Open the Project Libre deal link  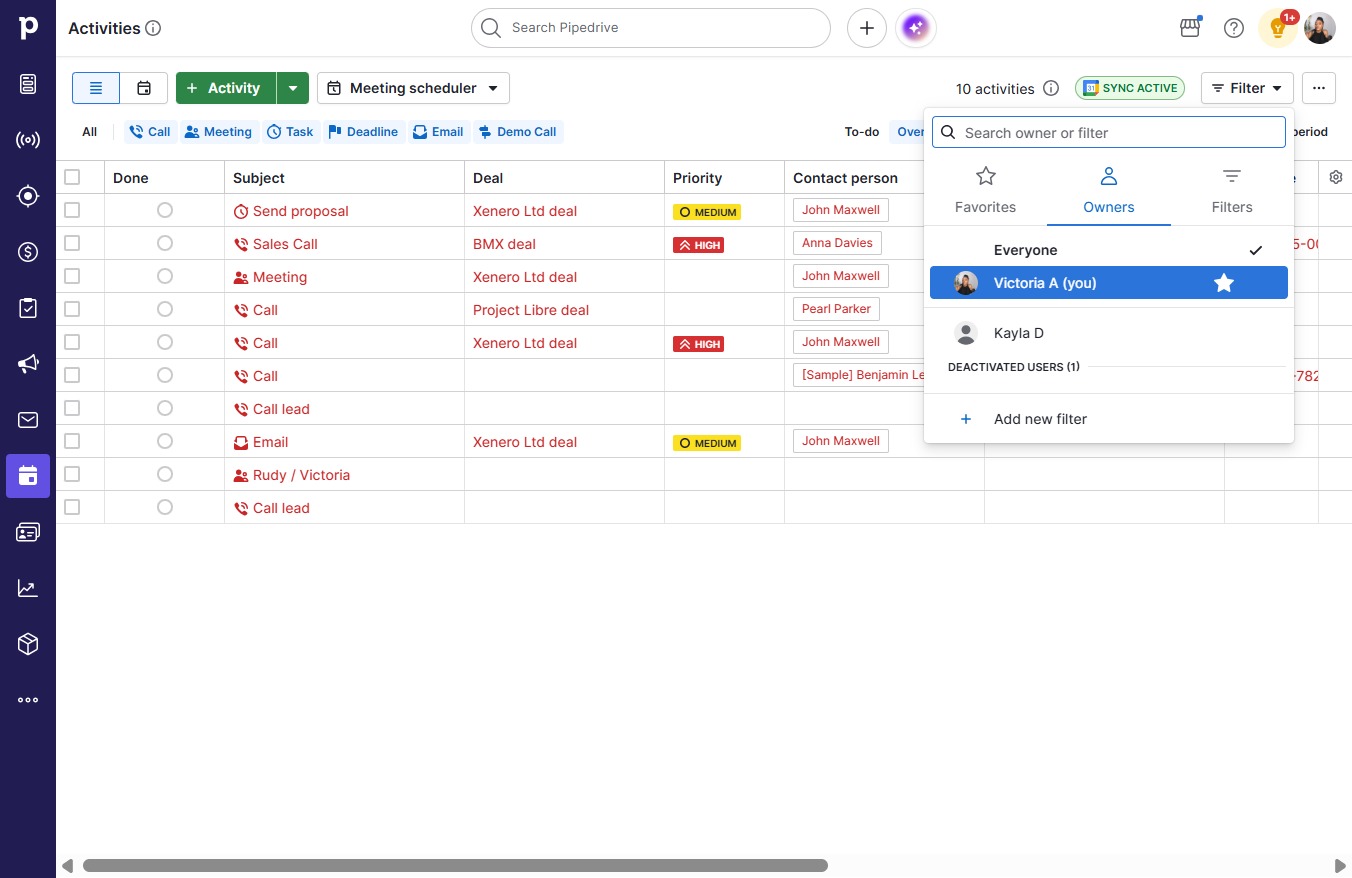coord(531,310)
